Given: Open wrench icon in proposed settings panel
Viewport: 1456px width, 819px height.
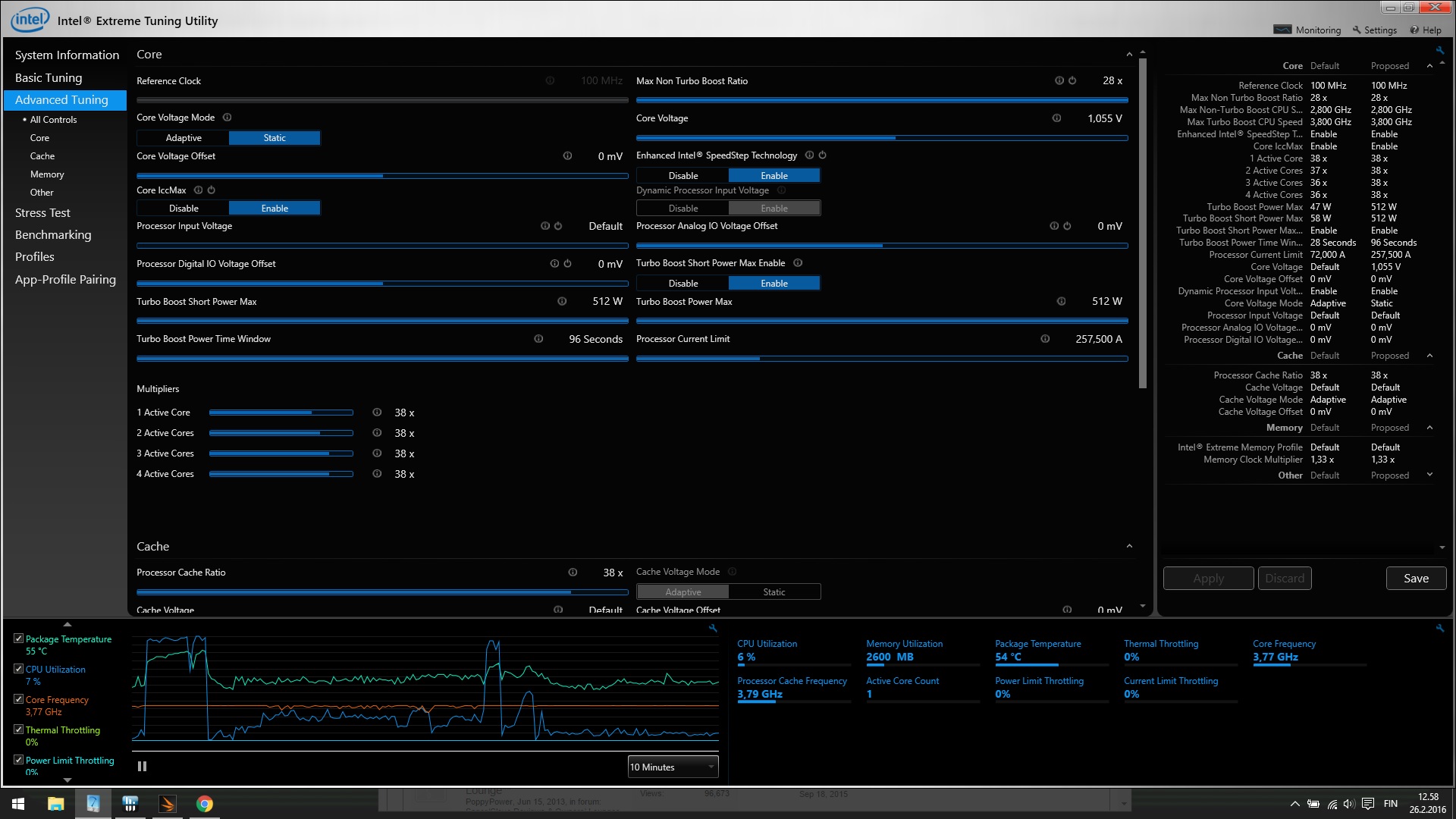Looking at the screenshot, I should point(1439,50).
